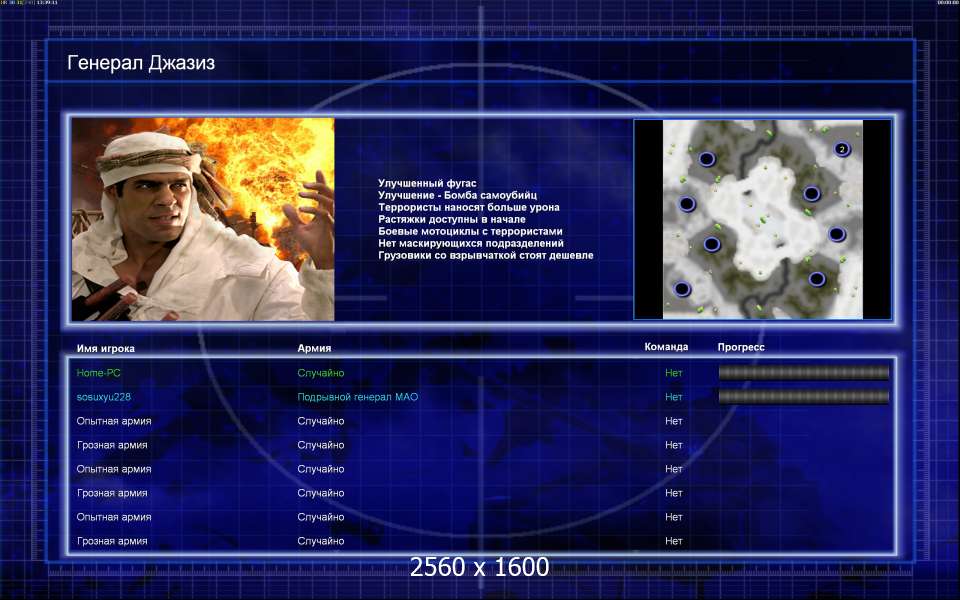
Task: Click 'Грузовики со взрывчаткой стоят дешевле'
Action: (x=486, y=255)
